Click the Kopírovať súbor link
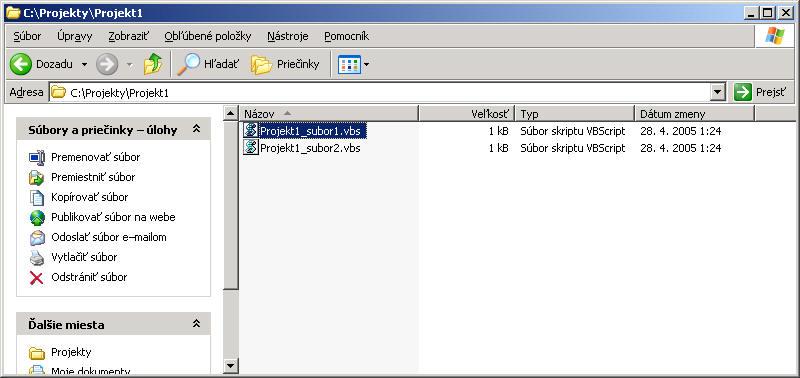This screenshot has width=800, height=378. tap(90, 197)
